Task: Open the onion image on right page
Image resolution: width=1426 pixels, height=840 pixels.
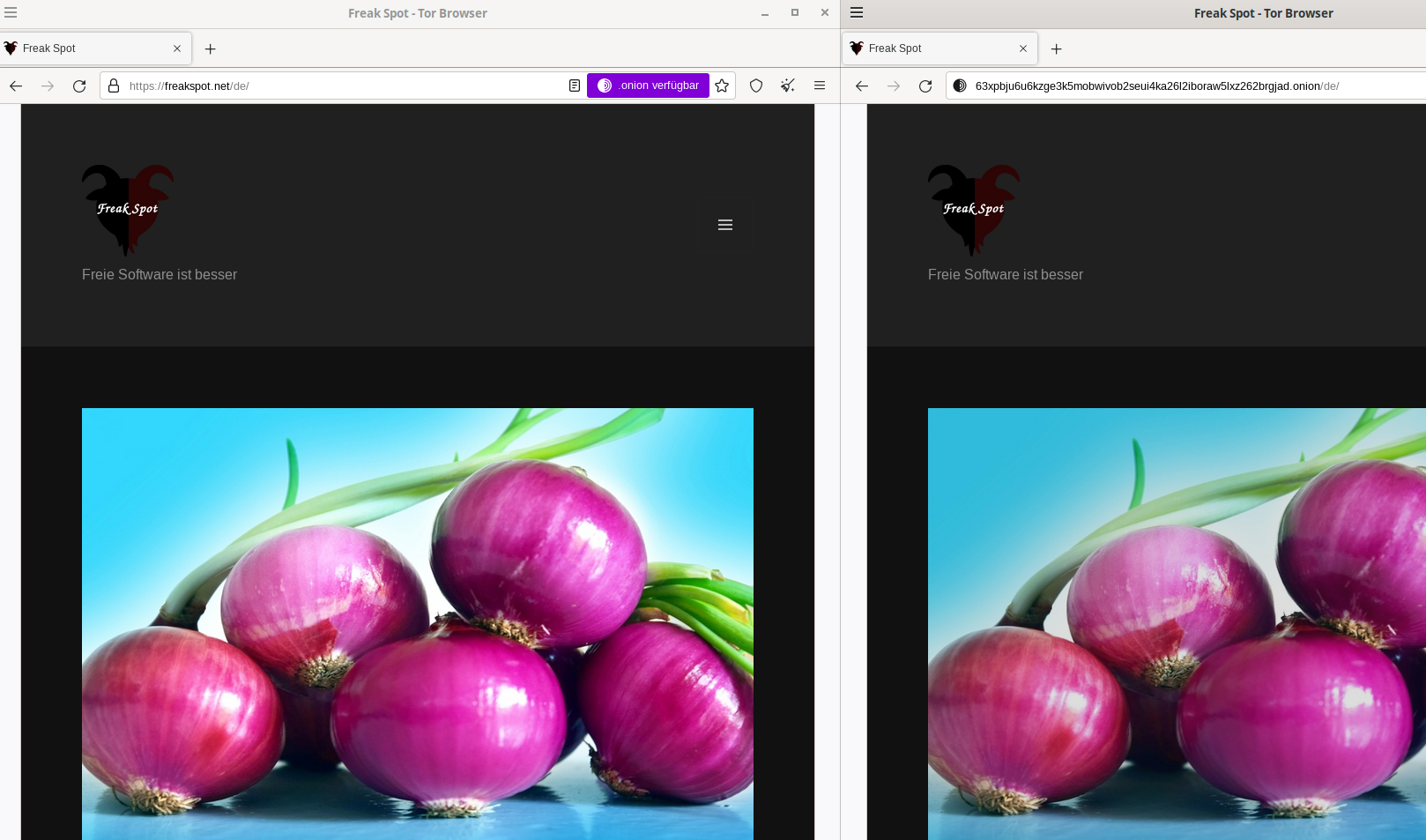Action: pyautogui.click(x=1177, y=623)
